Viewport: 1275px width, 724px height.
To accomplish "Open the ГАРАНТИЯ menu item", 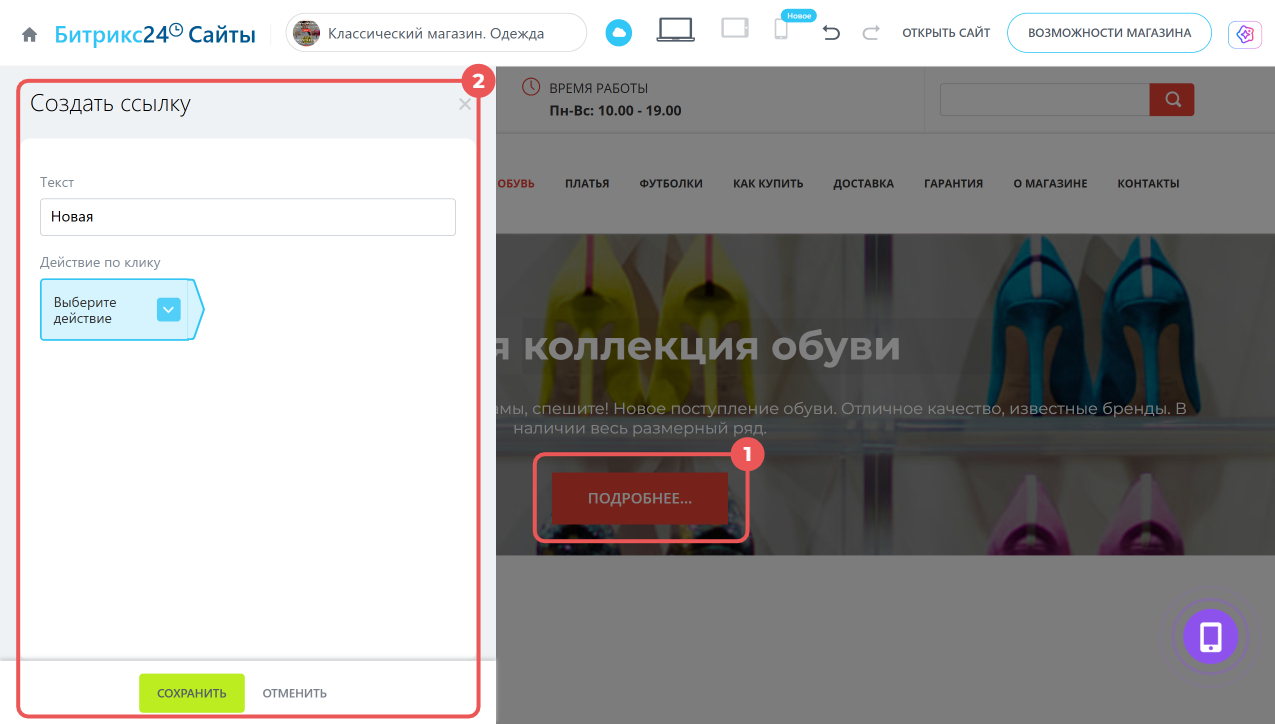I will pos(953,183).
